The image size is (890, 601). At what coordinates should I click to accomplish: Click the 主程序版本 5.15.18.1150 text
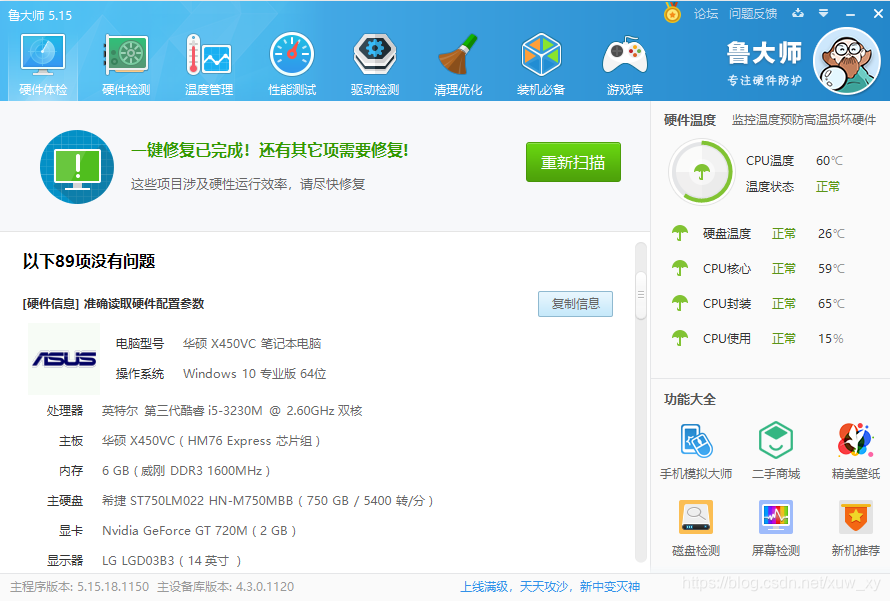[79, 587]
